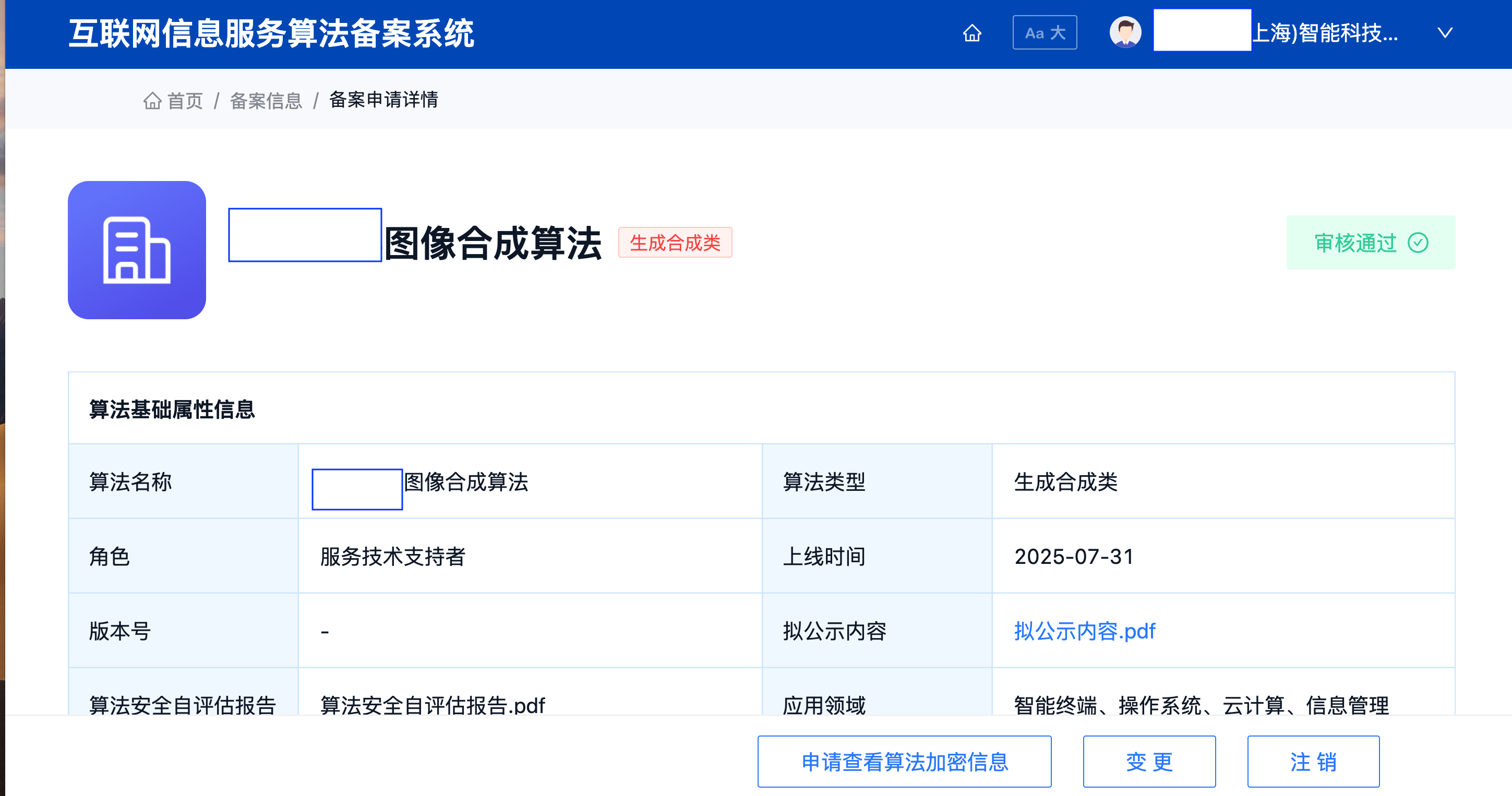Image resolution: width=1512 pixels, height=796 pixels.
Task: Expand the account dropdown chevron
Action: click(1445, 33)
